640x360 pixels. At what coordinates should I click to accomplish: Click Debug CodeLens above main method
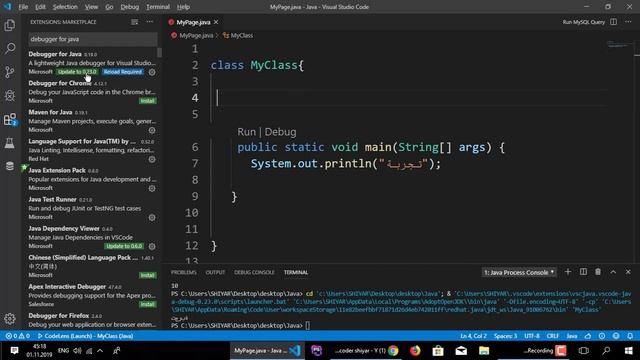(280, 132)
